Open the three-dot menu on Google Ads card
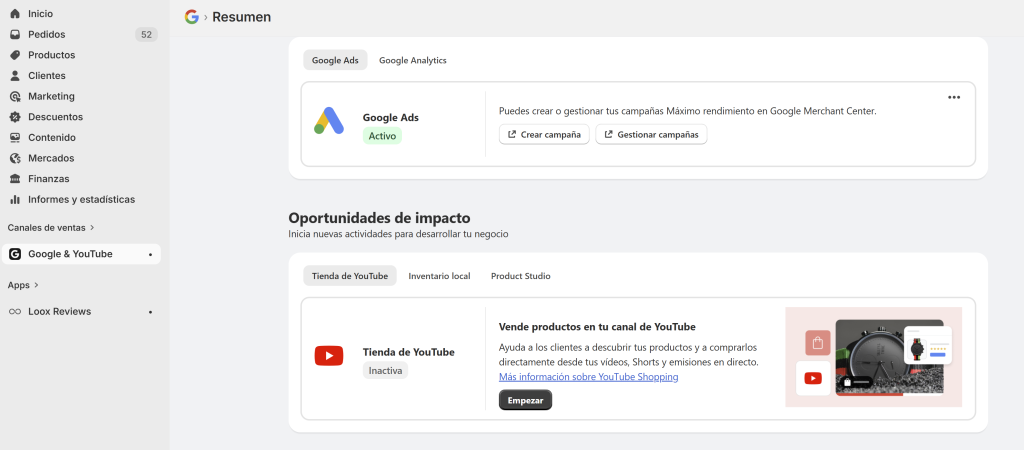The height and width of the screenshot is (450, 1024). (x=953, y=97)
